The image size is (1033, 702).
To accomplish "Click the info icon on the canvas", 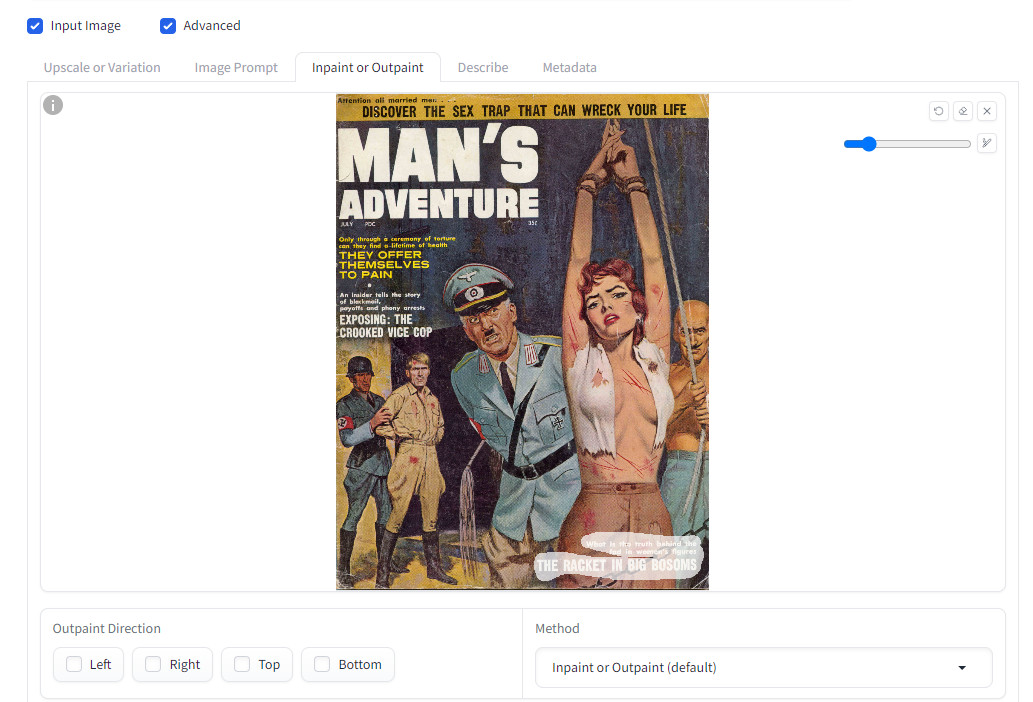I will tap(53, 105).
